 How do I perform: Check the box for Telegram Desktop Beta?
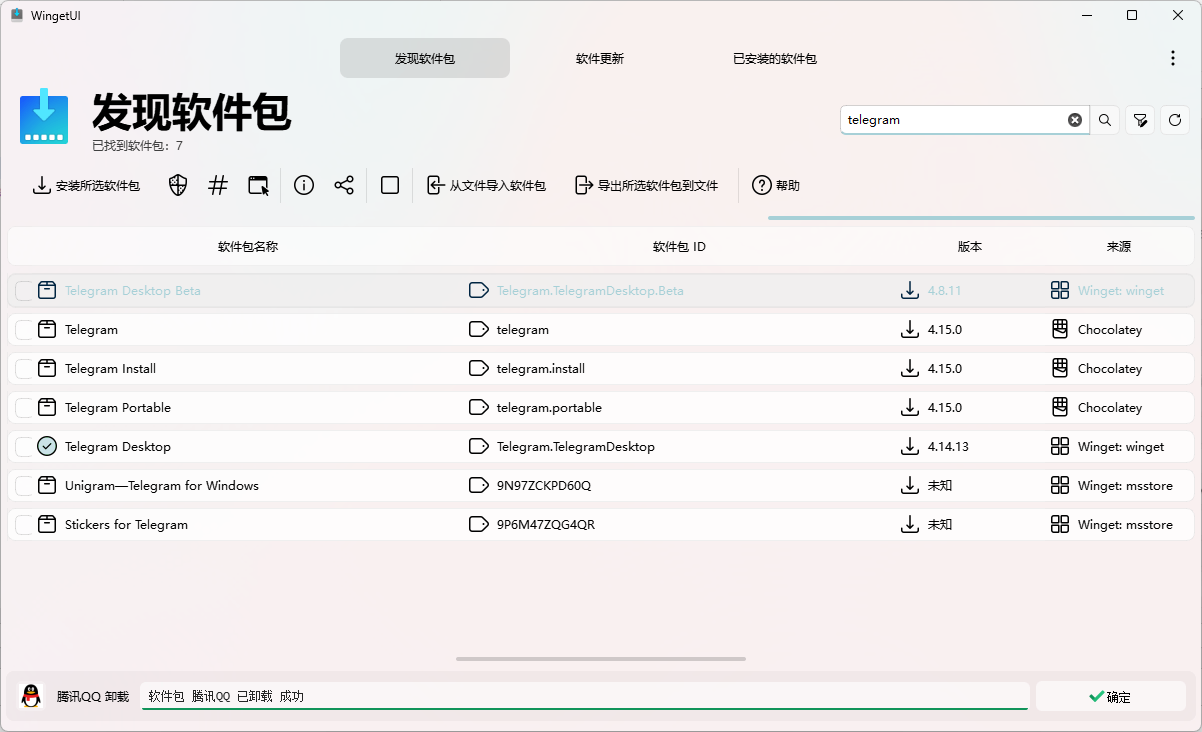(24, 291)
